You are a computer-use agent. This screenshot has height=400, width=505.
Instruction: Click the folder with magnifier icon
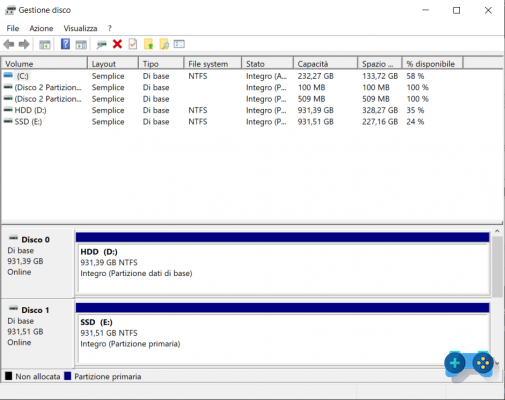pos(164,44)
